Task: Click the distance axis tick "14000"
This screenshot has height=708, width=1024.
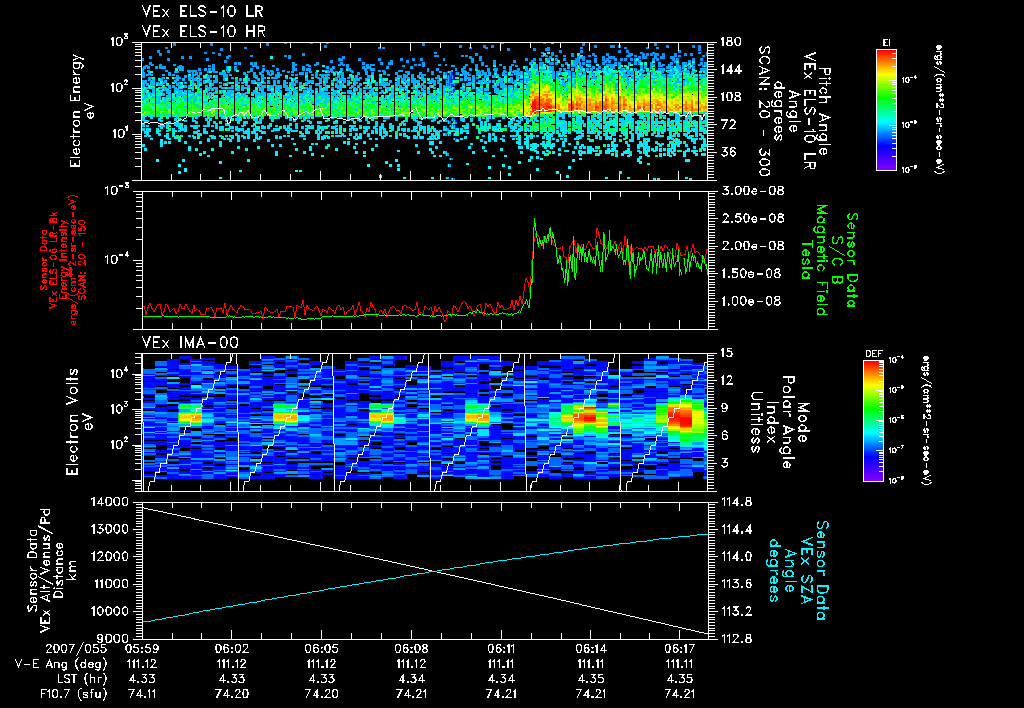Action: [x=110, y=502]
